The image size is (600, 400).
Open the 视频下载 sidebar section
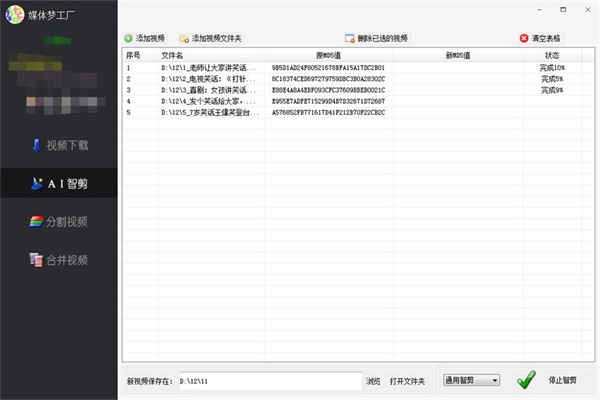59,145
